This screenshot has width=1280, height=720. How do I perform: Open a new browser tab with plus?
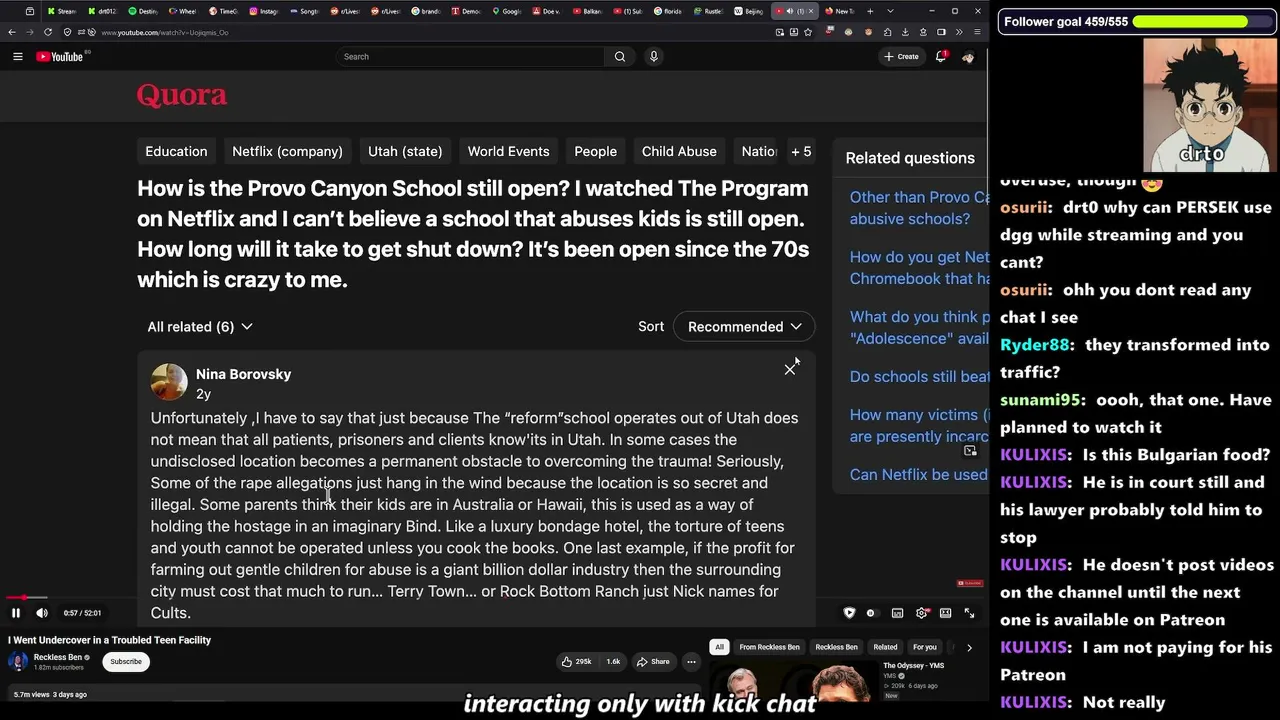tap(870, 11)
